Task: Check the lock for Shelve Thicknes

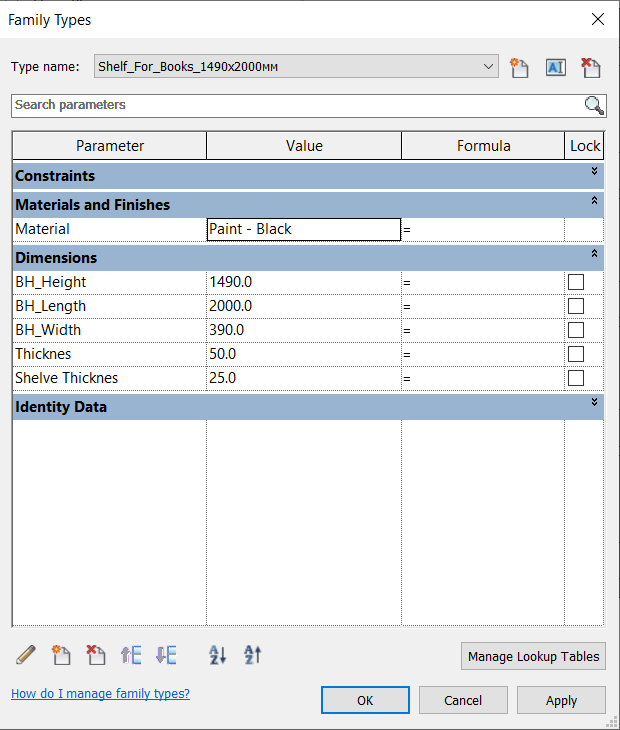Action: 576,378
